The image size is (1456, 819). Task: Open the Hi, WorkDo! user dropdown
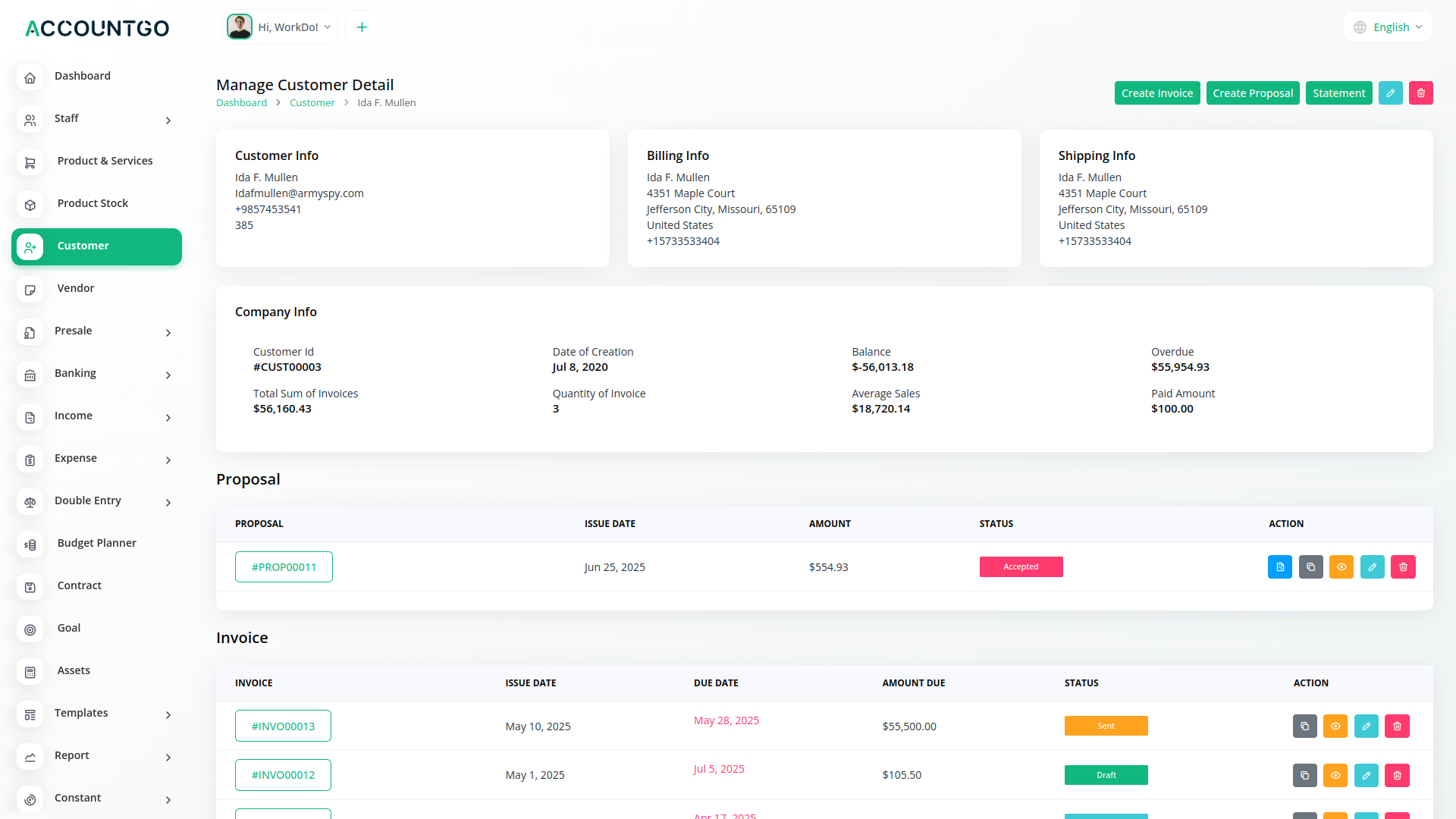280,27
